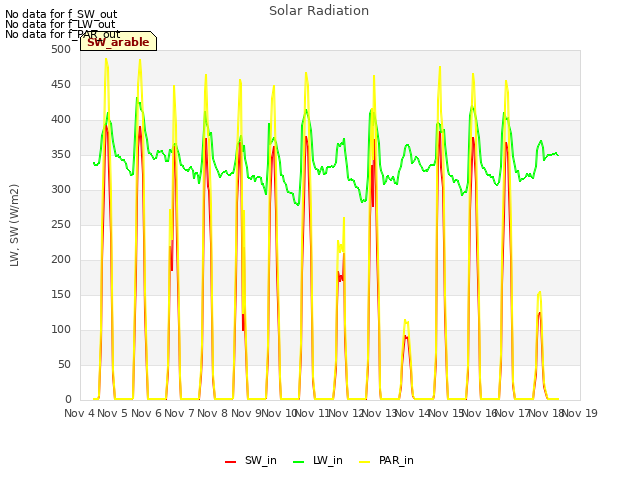Click the 'No data for f_SW_out' message

click(61, 14)
